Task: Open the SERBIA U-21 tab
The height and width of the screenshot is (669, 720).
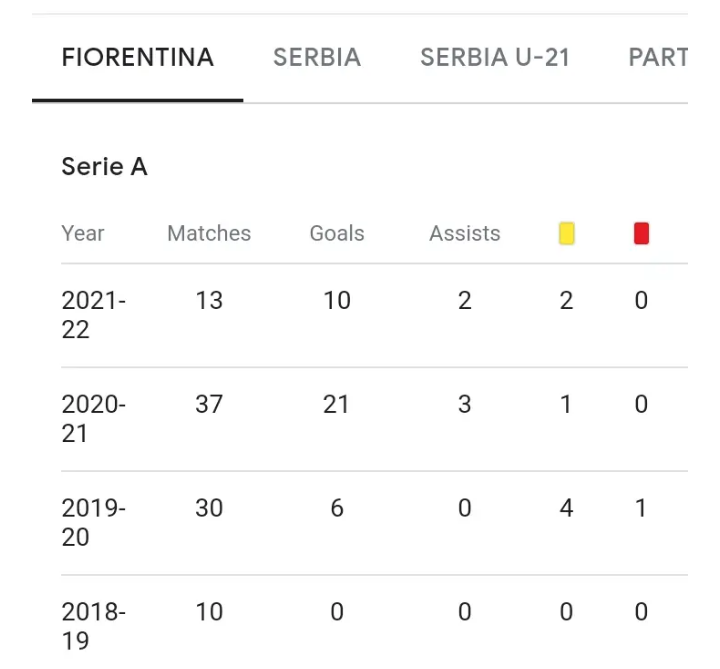Action: pos(495,57)
